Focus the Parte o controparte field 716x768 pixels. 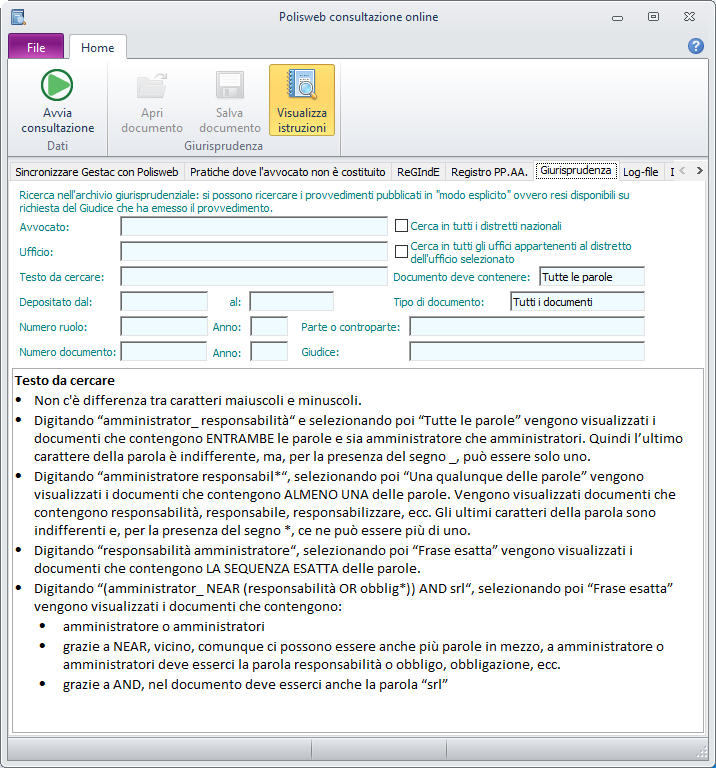(x=527, y=326)
